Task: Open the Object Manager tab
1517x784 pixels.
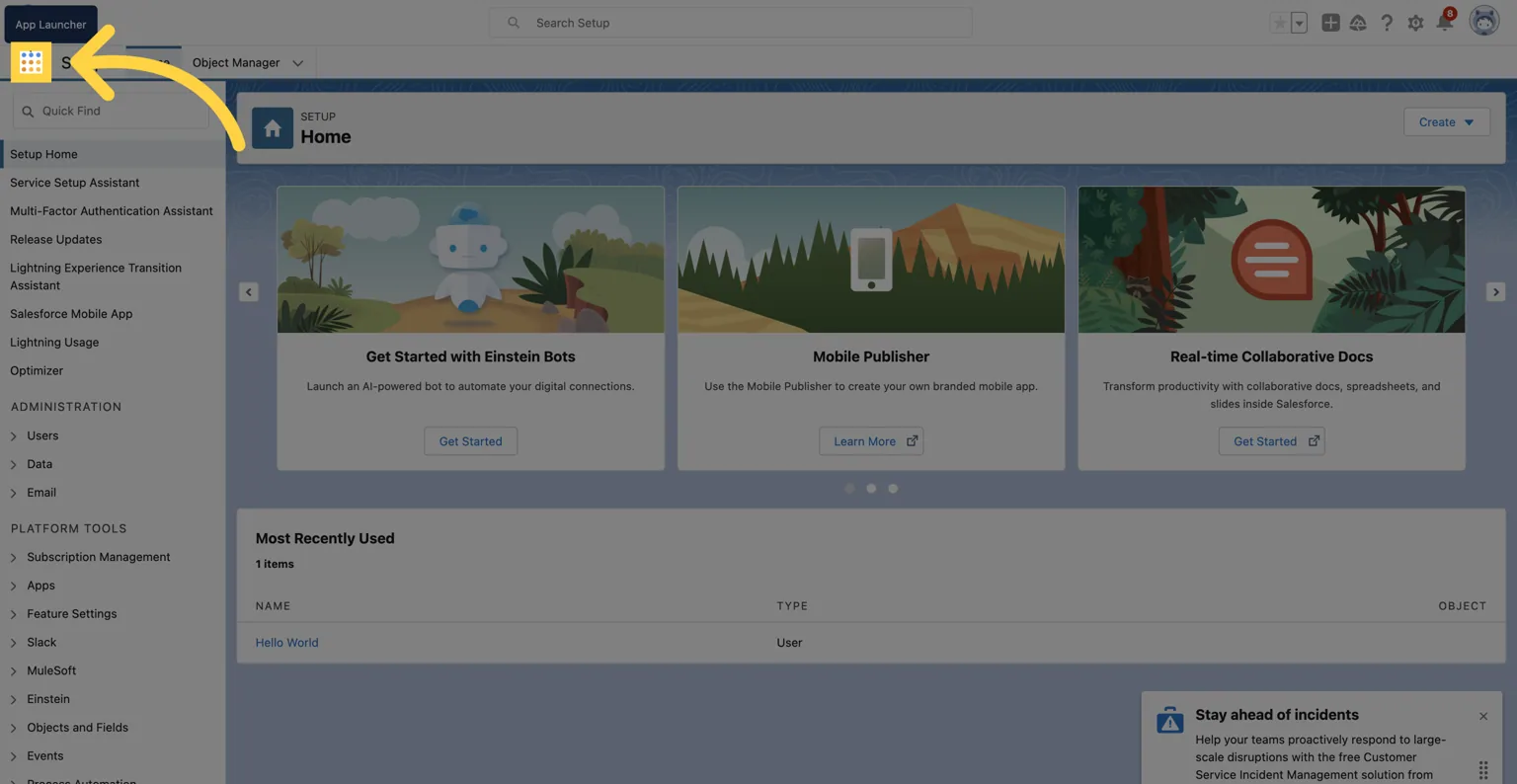Action: (x=236, y=62)
